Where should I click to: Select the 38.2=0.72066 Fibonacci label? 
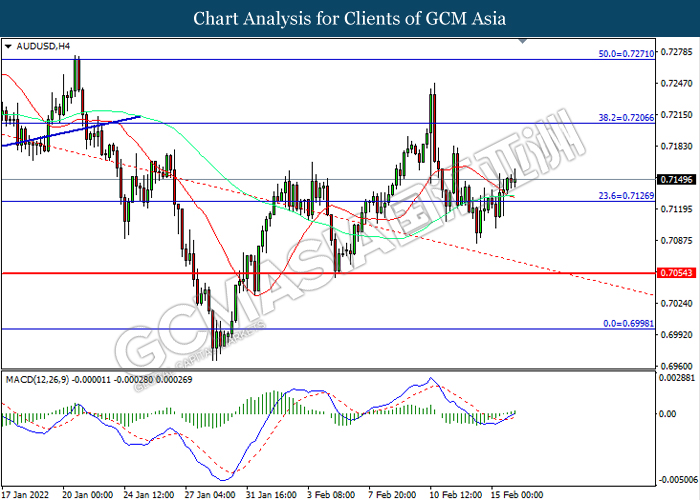point(626,117)
